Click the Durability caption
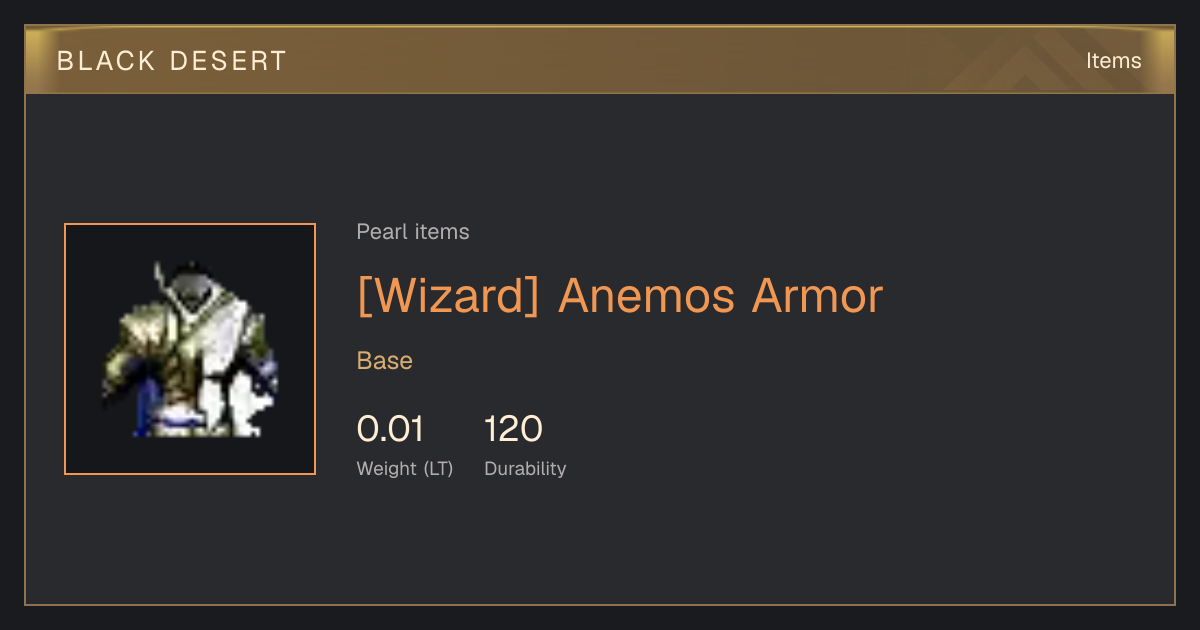The width and height of the screenshot is (1200, 630). 525,468
